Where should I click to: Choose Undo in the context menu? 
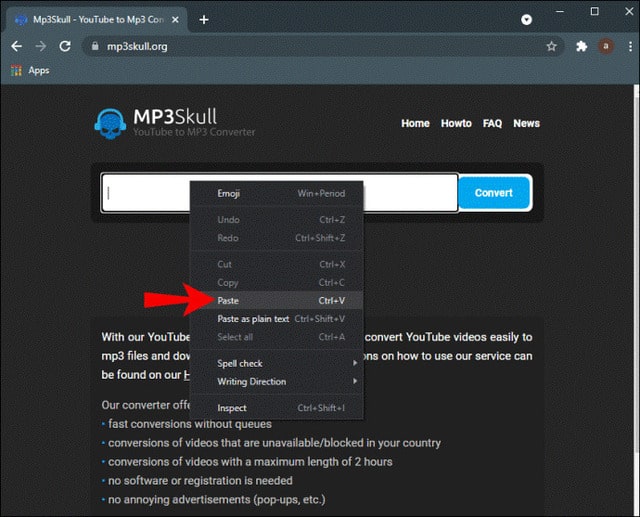pyautogui.click(x=277, y=220)
